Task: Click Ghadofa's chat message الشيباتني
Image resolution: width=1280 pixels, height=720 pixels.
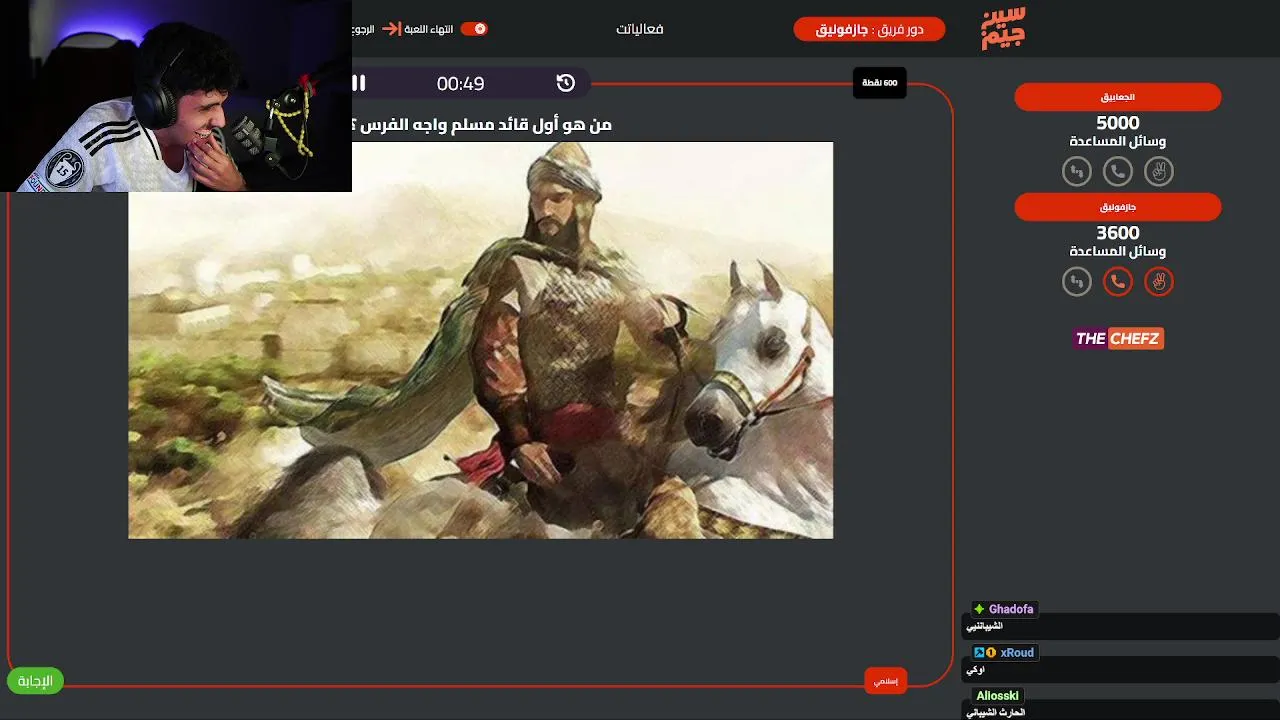Action: [984, 626]
